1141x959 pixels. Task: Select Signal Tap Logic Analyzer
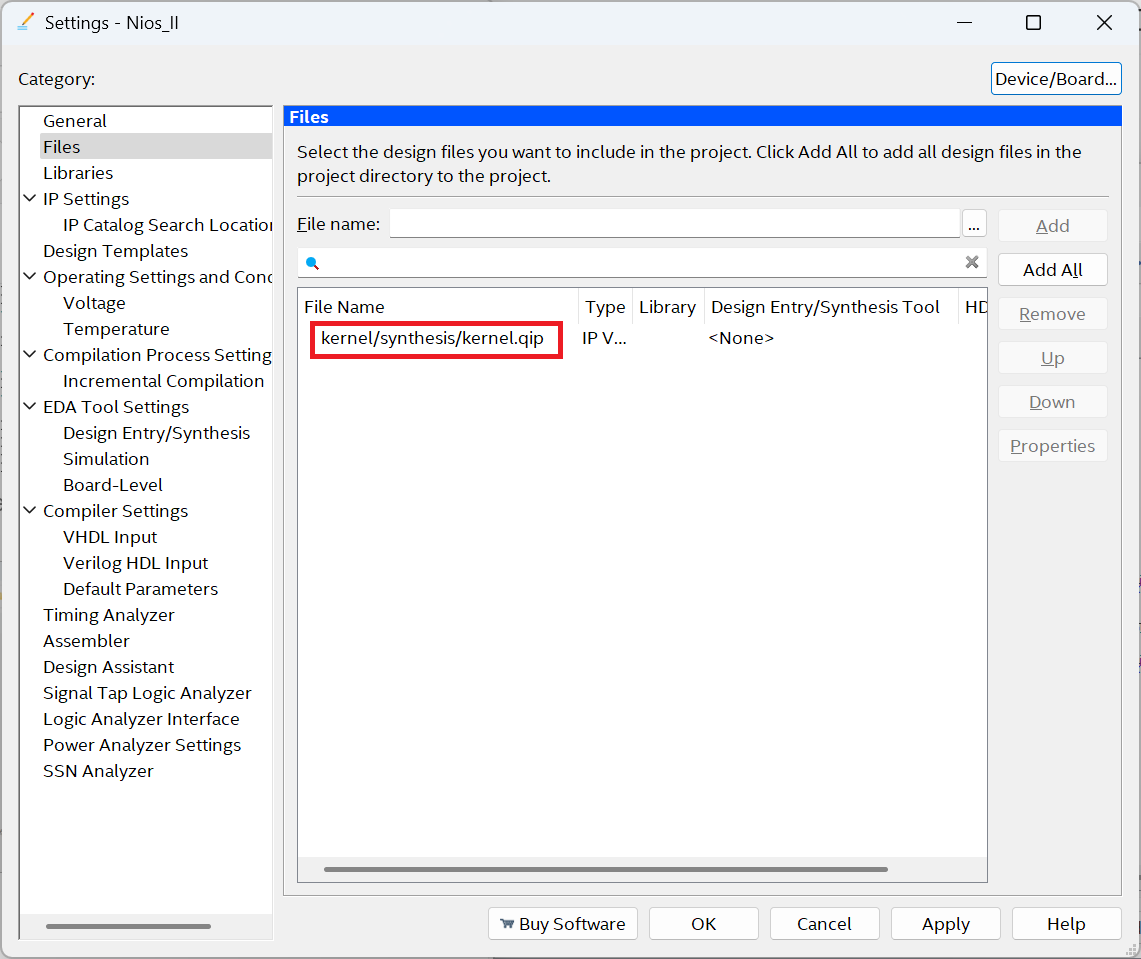click(x=147, y=693)
